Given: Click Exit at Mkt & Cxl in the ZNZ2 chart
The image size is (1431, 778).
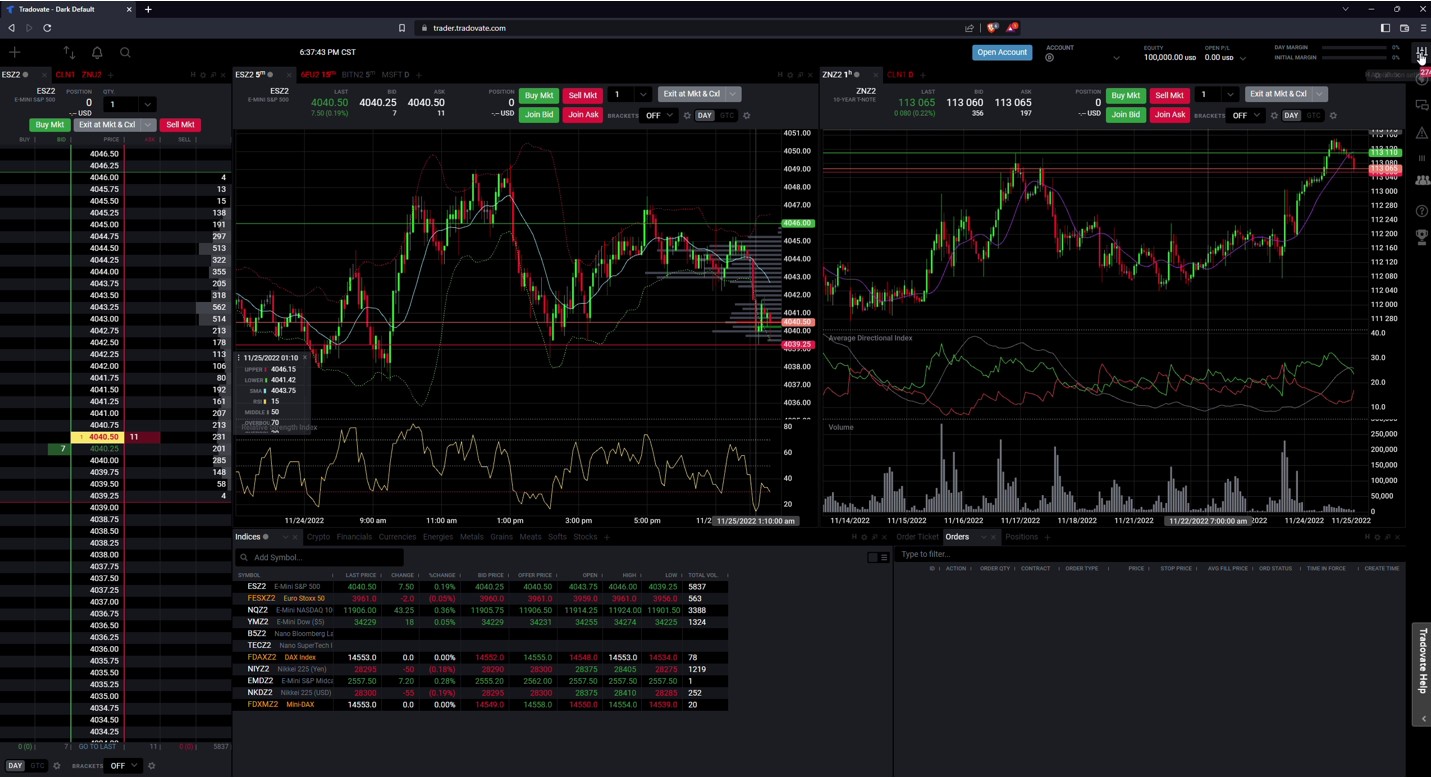Looking at the screenshot, I should [x=1278, y=95].
